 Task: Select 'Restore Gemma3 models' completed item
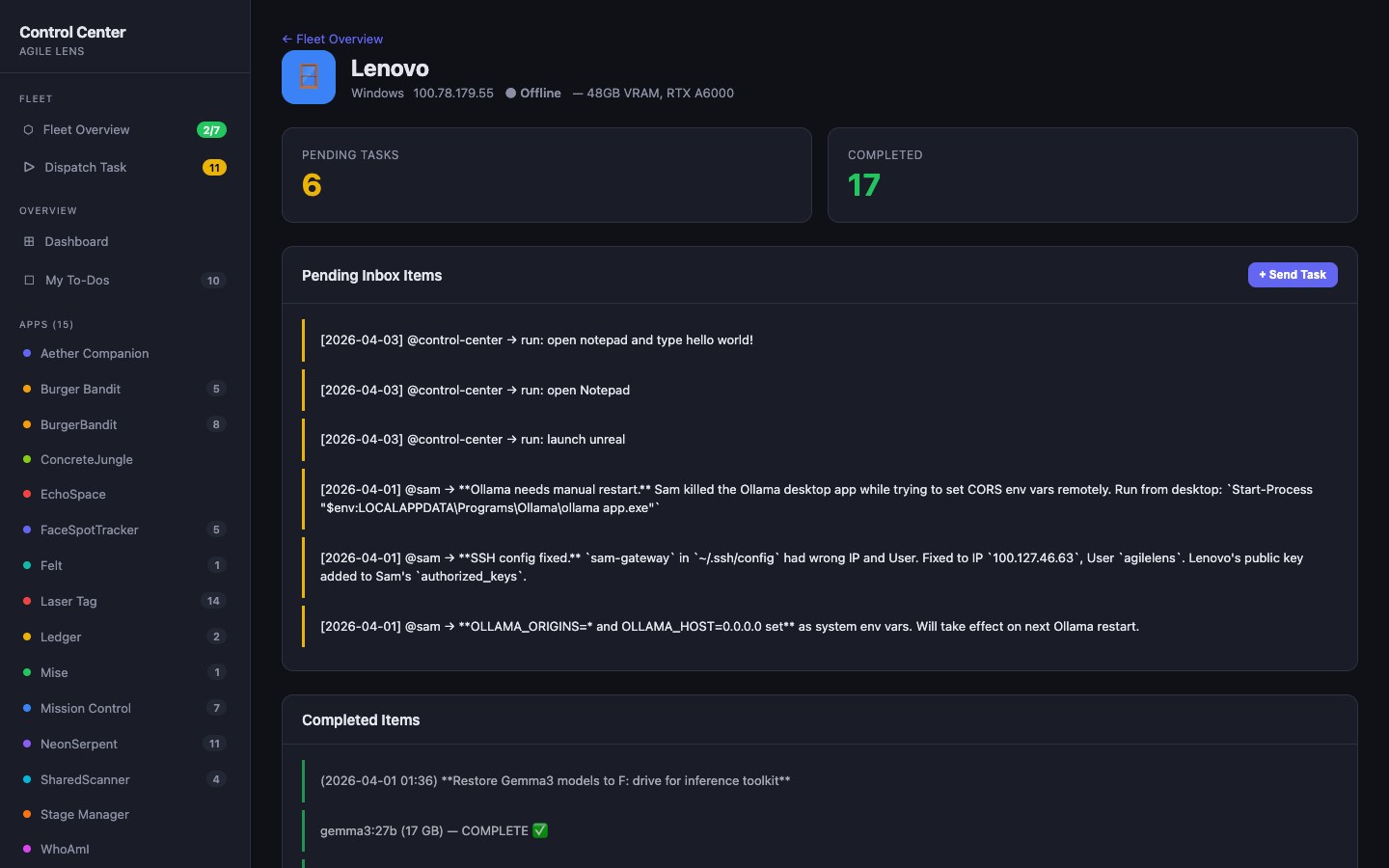point(820,781)
